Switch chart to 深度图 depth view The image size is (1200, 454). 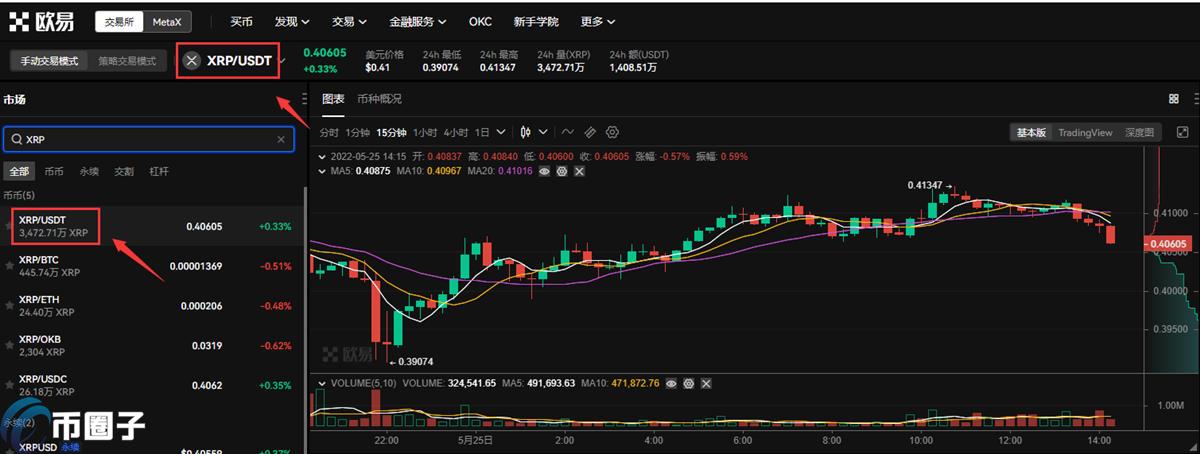pyautogui.click(x=1139, y=132)
